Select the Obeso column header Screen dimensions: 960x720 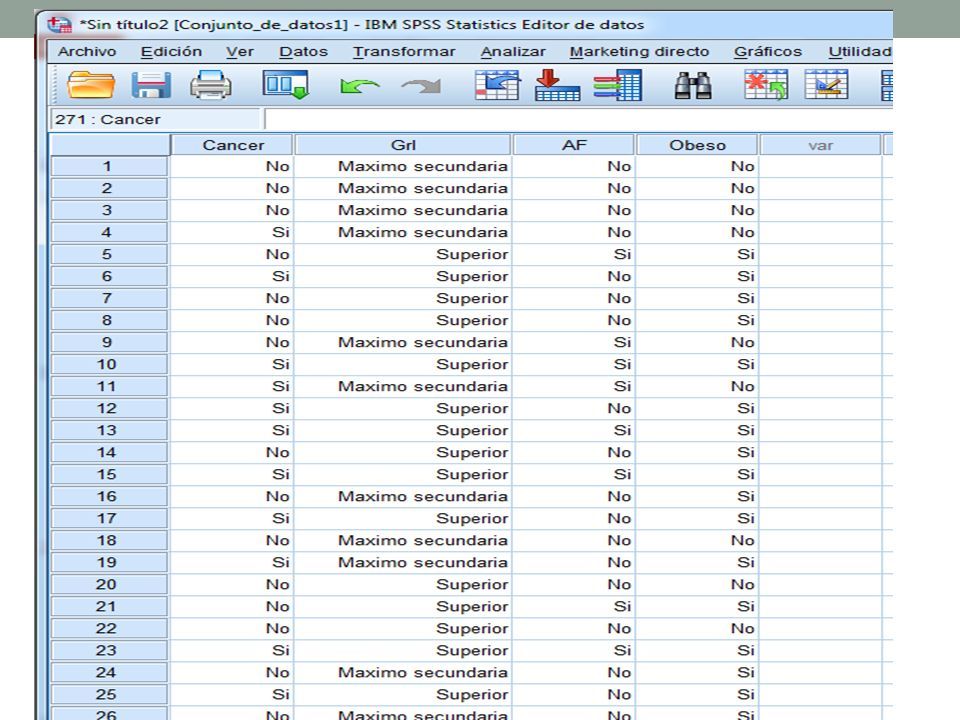[697, 145]
